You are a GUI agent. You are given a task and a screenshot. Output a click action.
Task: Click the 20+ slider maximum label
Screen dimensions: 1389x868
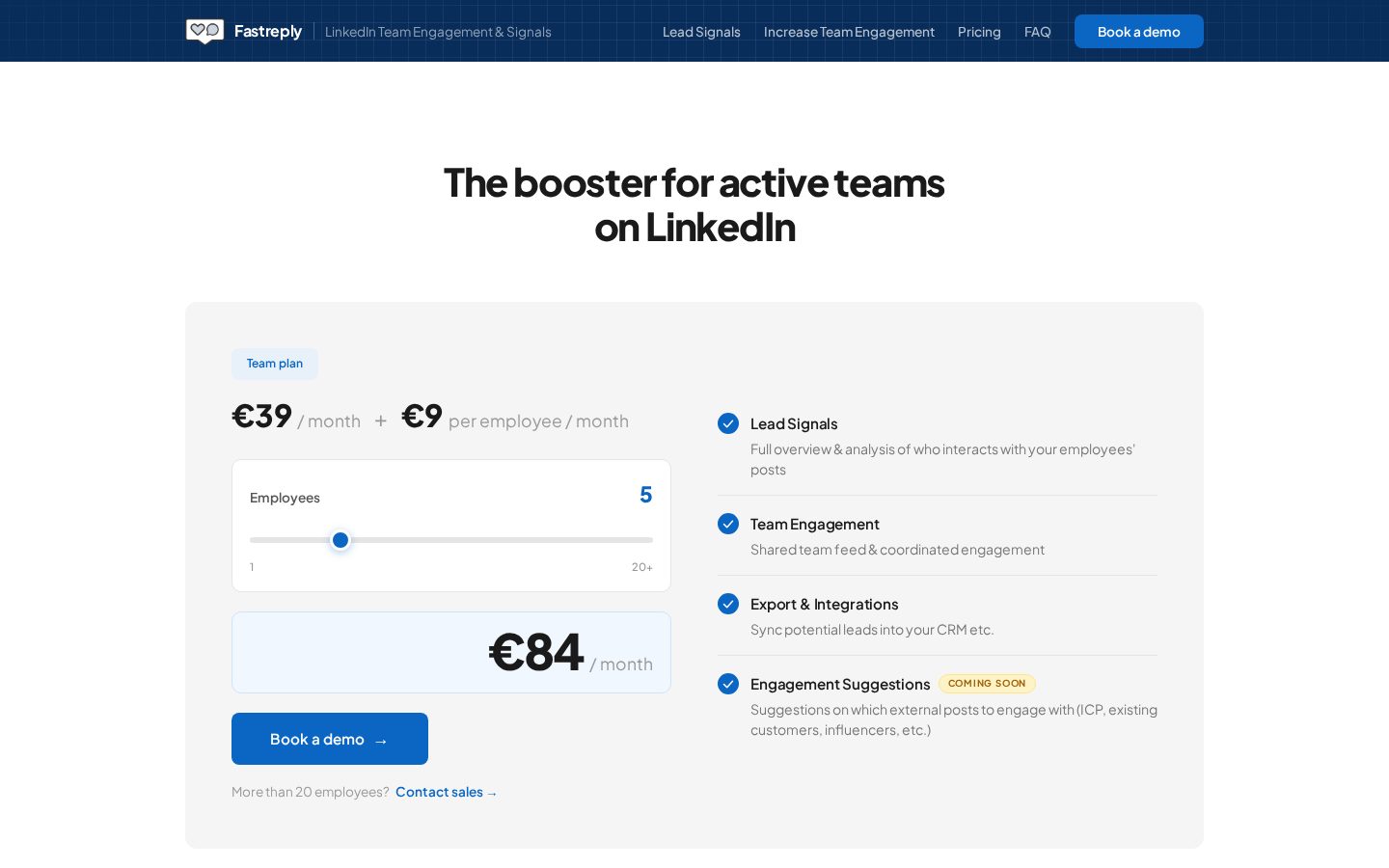[x=642, y=567]
